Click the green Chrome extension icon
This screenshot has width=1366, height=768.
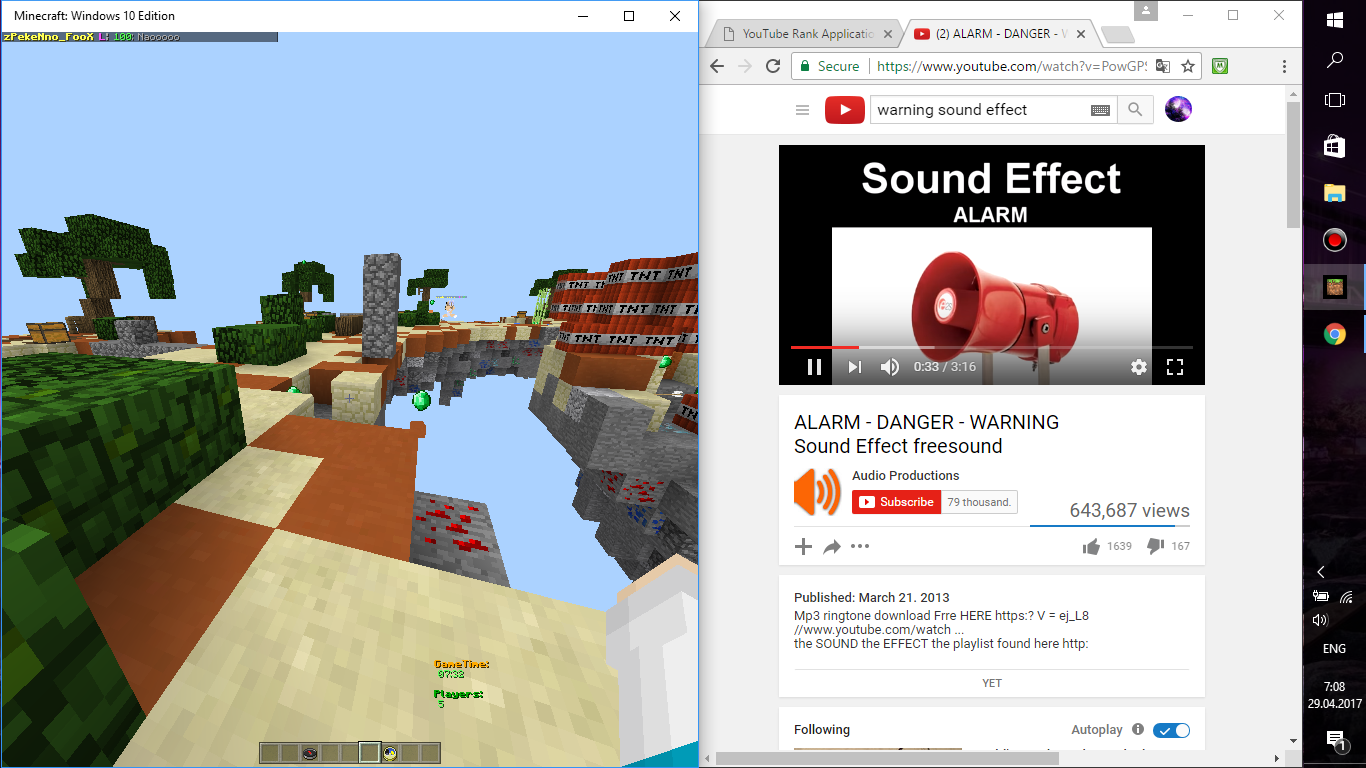coord(1220,66)
